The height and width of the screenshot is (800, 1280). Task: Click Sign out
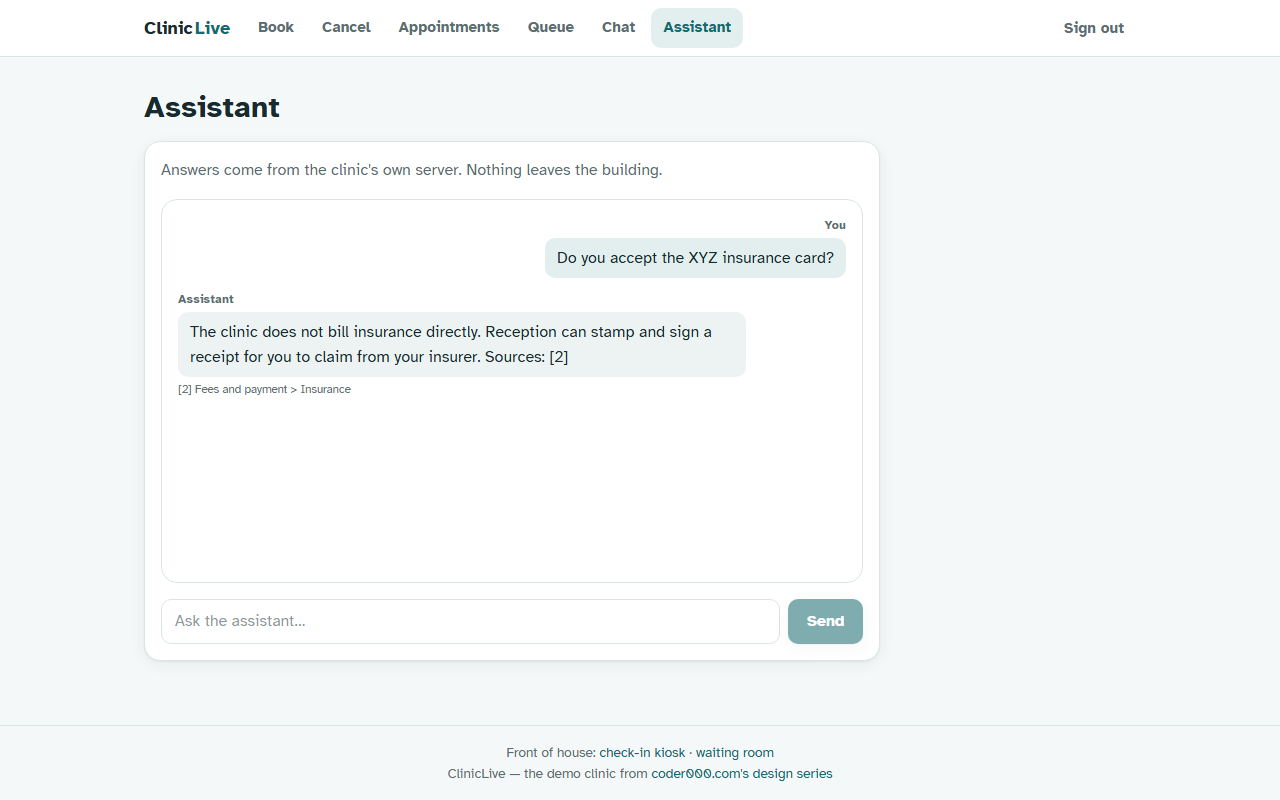(1094, 28)
